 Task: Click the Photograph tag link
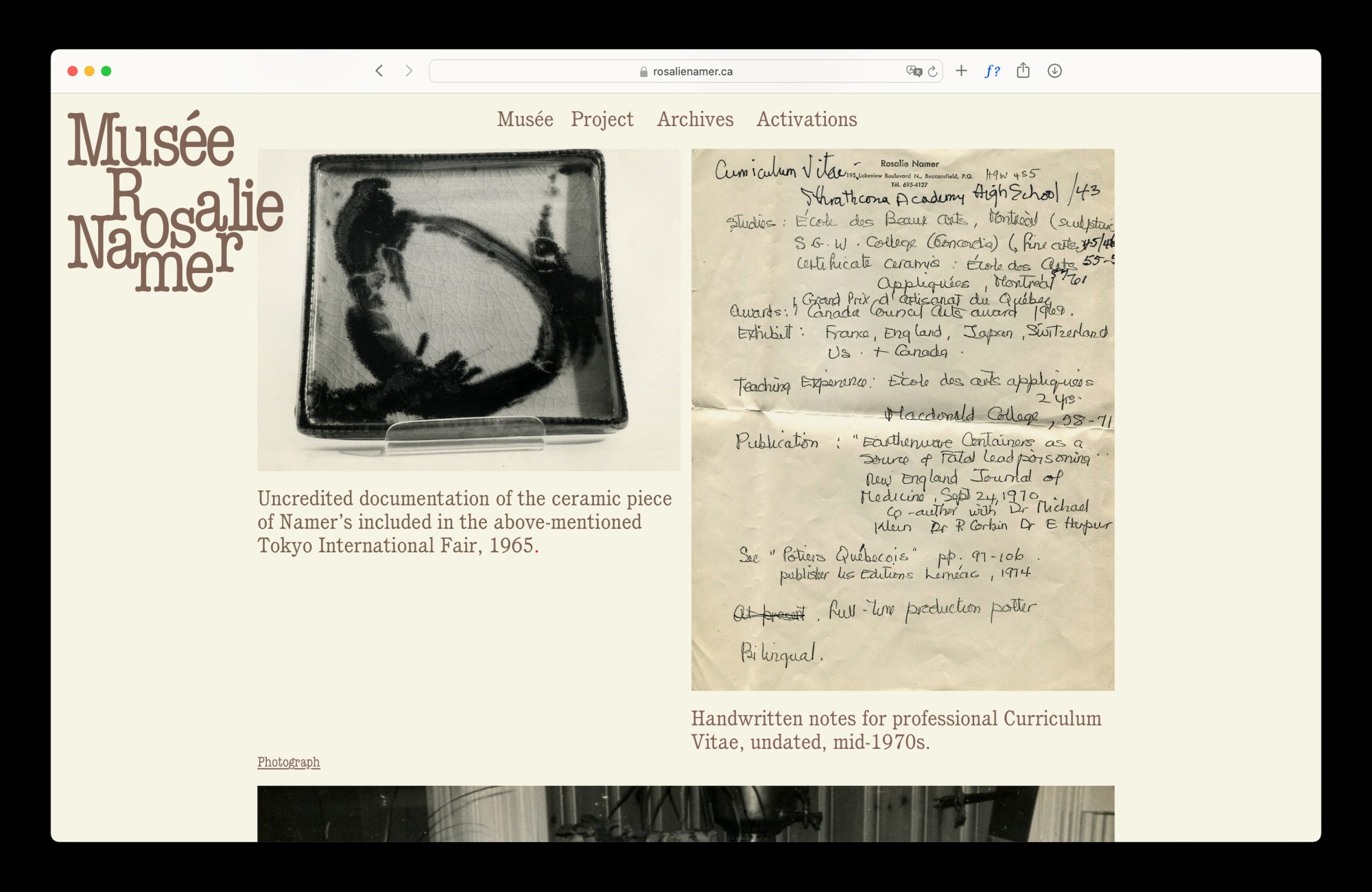[288, 762]
